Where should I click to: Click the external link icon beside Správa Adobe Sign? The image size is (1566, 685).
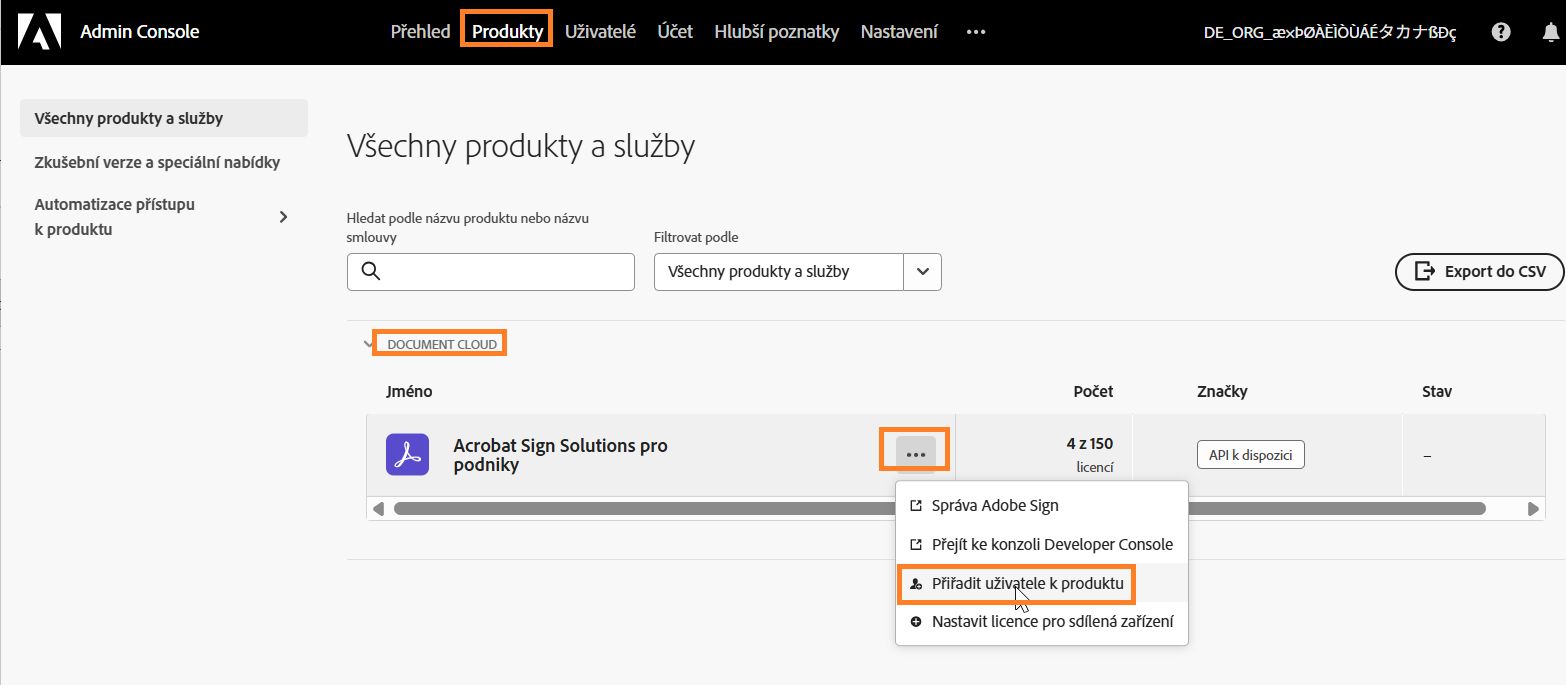tap(916, 505)
